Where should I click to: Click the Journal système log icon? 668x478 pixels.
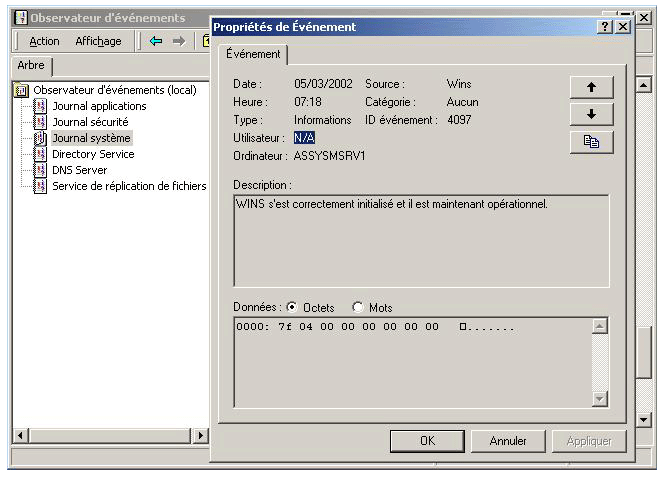[40, 138]
